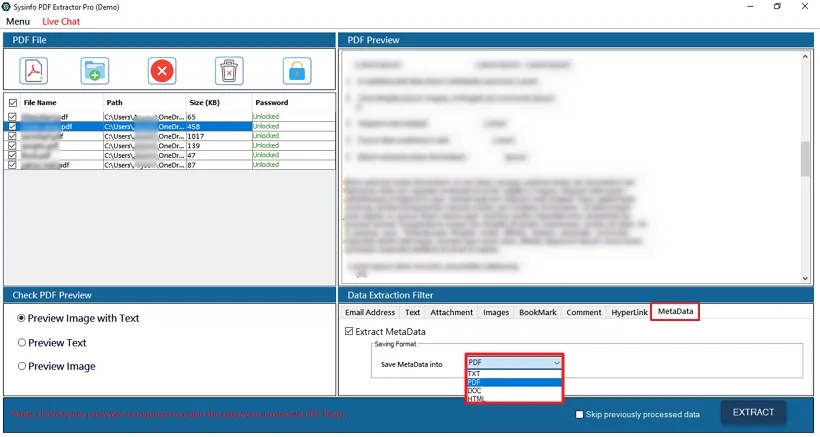This screenshot has width=820, height=437.
Task: Collapse the Save MetaData into dropdown
Action: point(557,362)
